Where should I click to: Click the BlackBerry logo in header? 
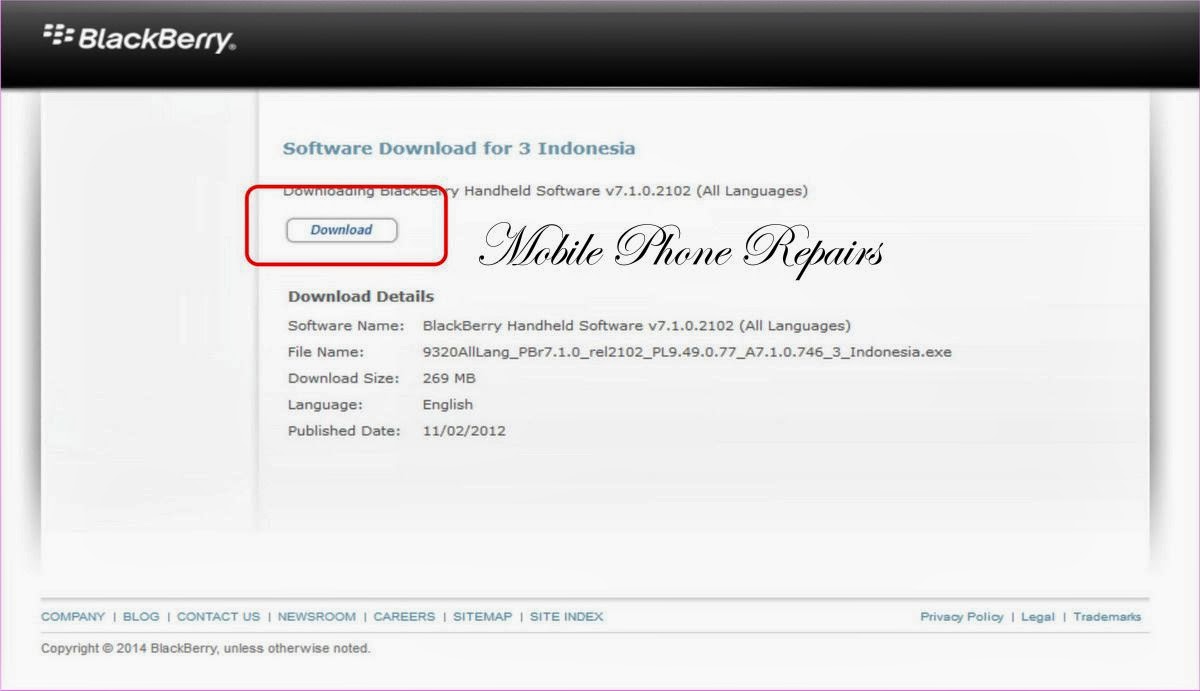139,39
